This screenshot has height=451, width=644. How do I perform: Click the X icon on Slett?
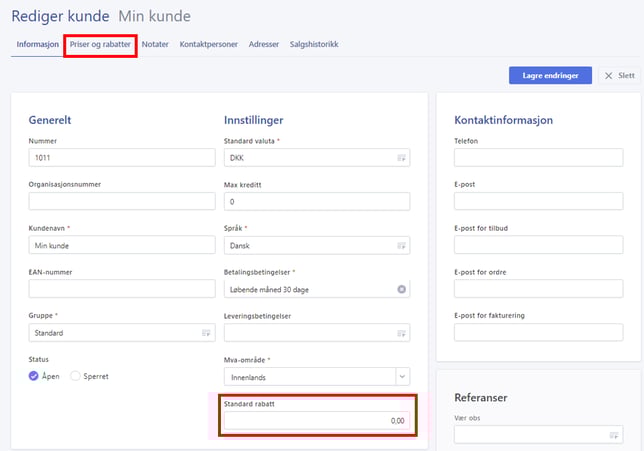[x=608, y=76]
